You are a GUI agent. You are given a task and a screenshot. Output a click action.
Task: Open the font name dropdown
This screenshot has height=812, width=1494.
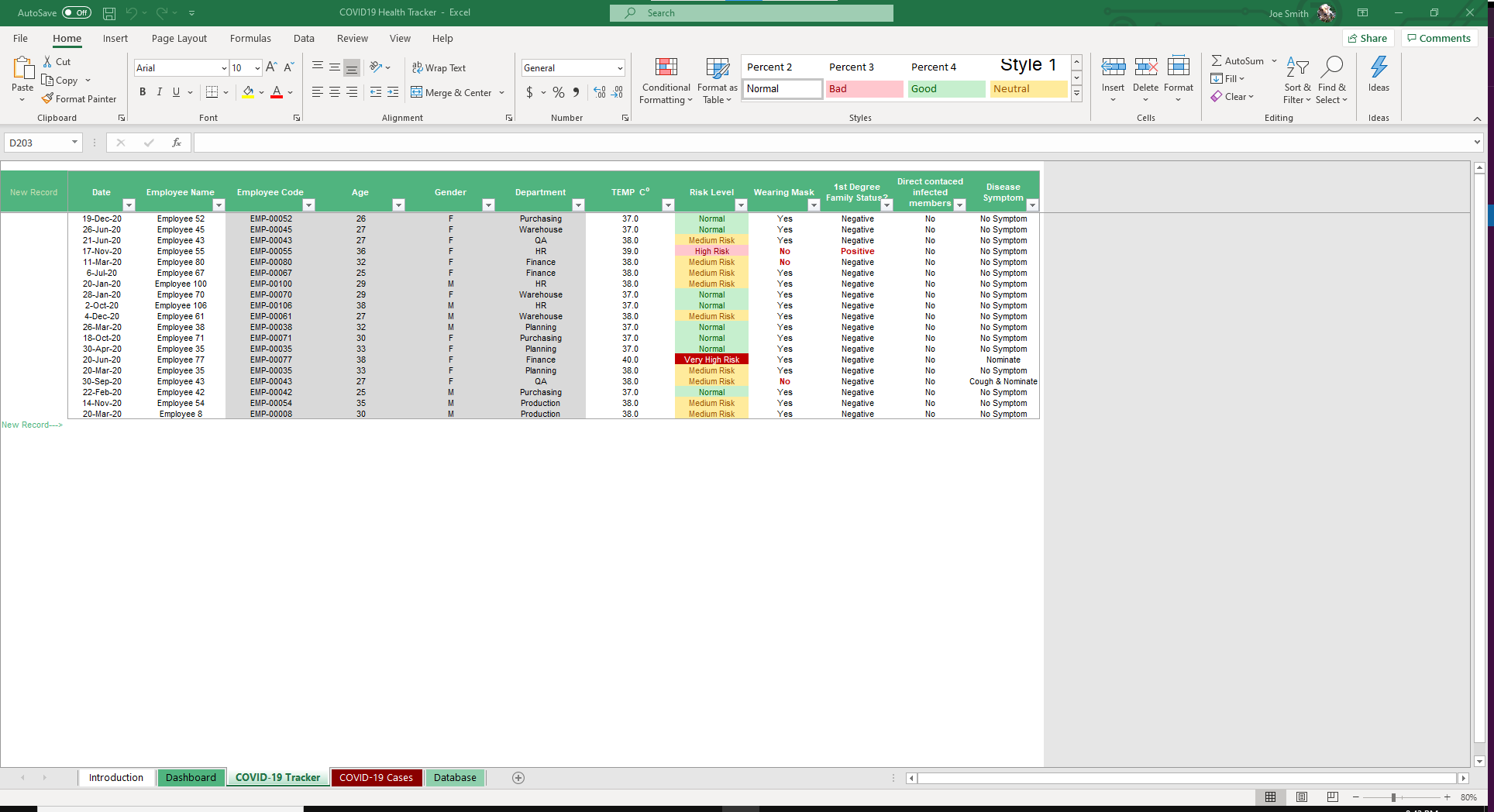coord(224,68)
